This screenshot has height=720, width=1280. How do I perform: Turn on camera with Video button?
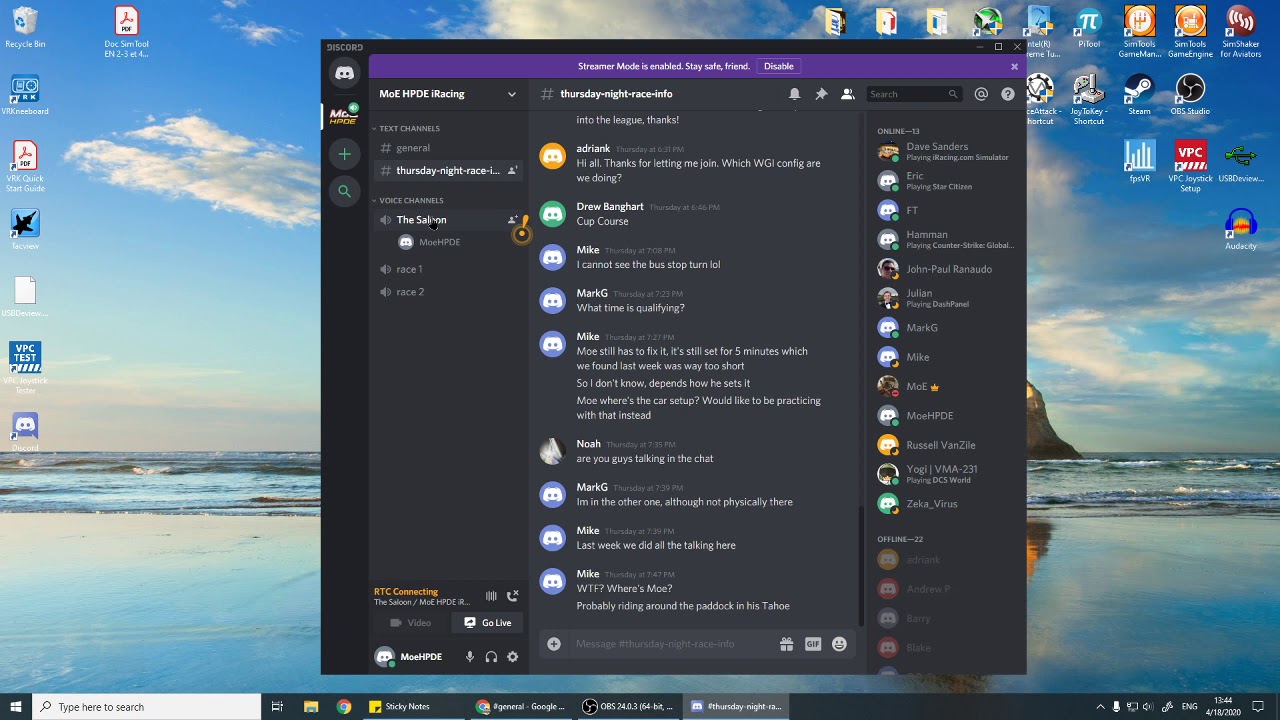point(411,623)
